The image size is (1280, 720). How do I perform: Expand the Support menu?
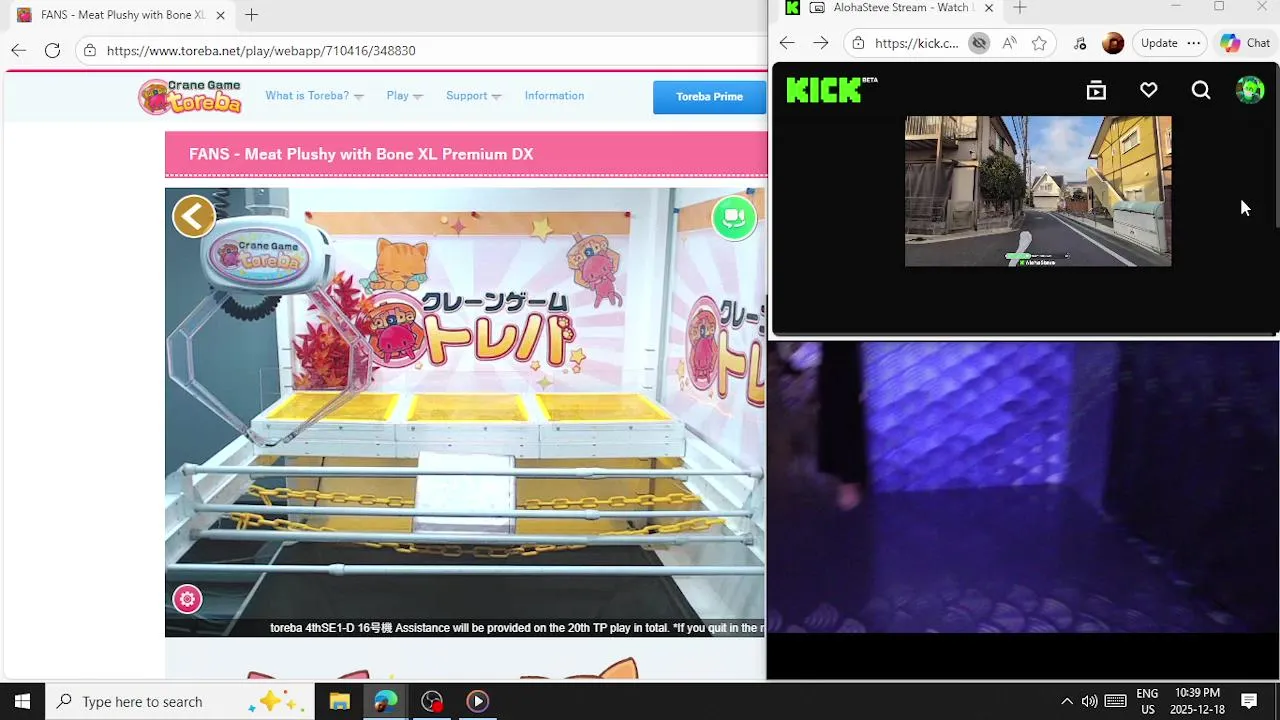473,96
